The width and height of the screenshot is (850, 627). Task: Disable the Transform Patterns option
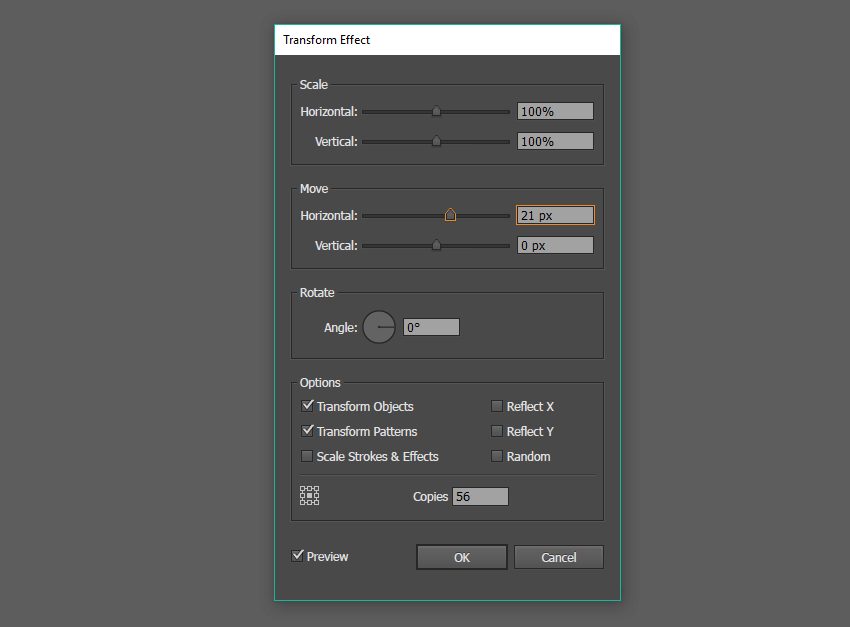[x=308, y=431]
